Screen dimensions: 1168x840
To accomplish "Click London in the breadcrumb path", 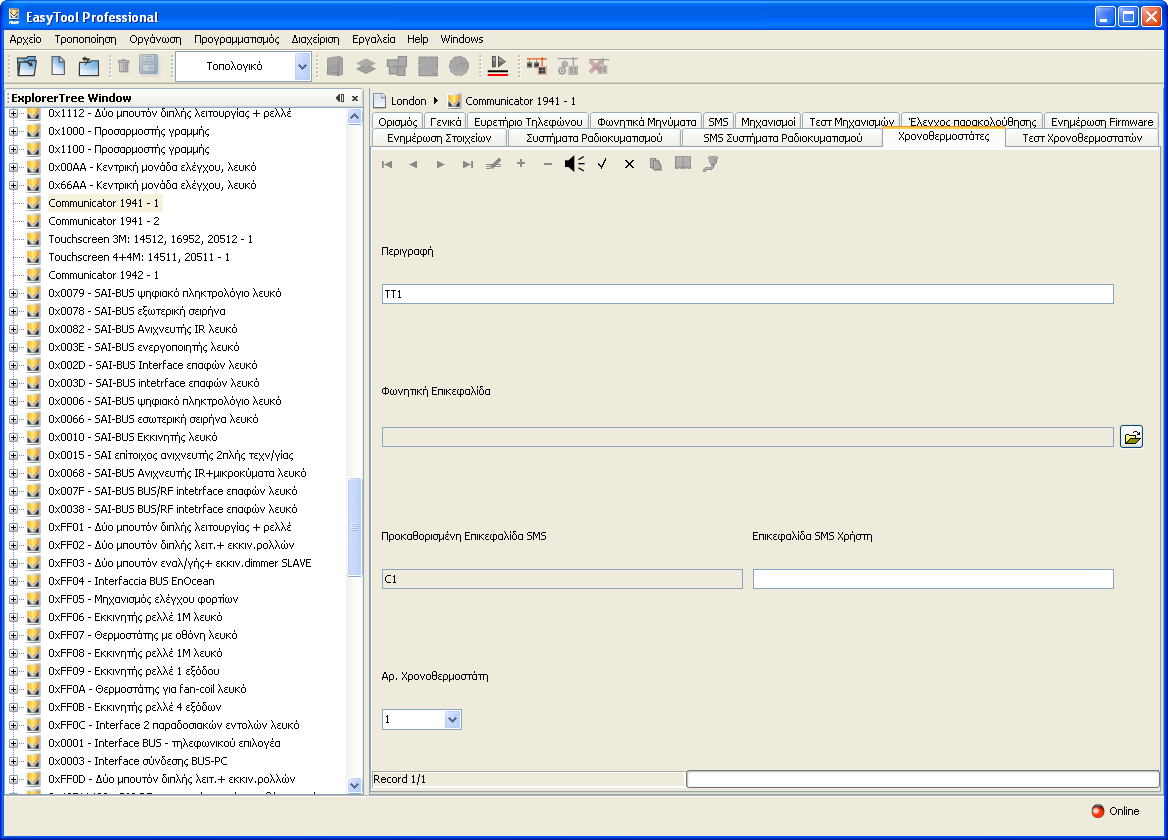I will click(408, 101).
